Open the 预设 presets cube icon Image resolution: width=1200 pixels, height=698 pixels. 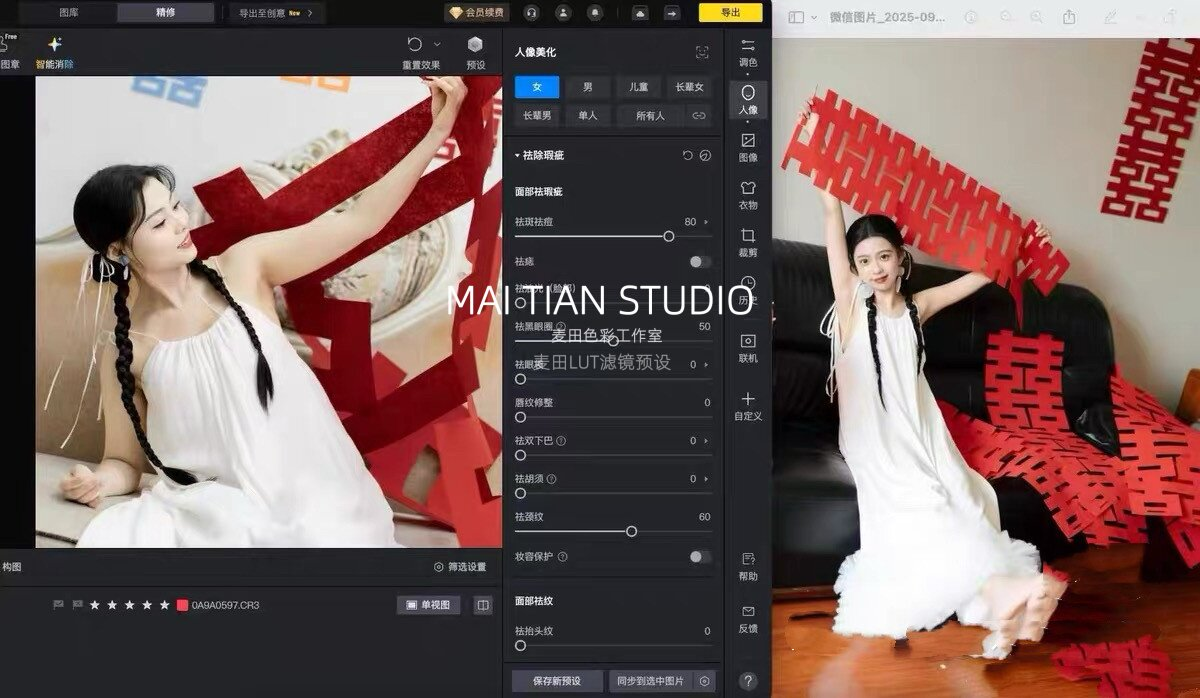click(x=475, y=51)
